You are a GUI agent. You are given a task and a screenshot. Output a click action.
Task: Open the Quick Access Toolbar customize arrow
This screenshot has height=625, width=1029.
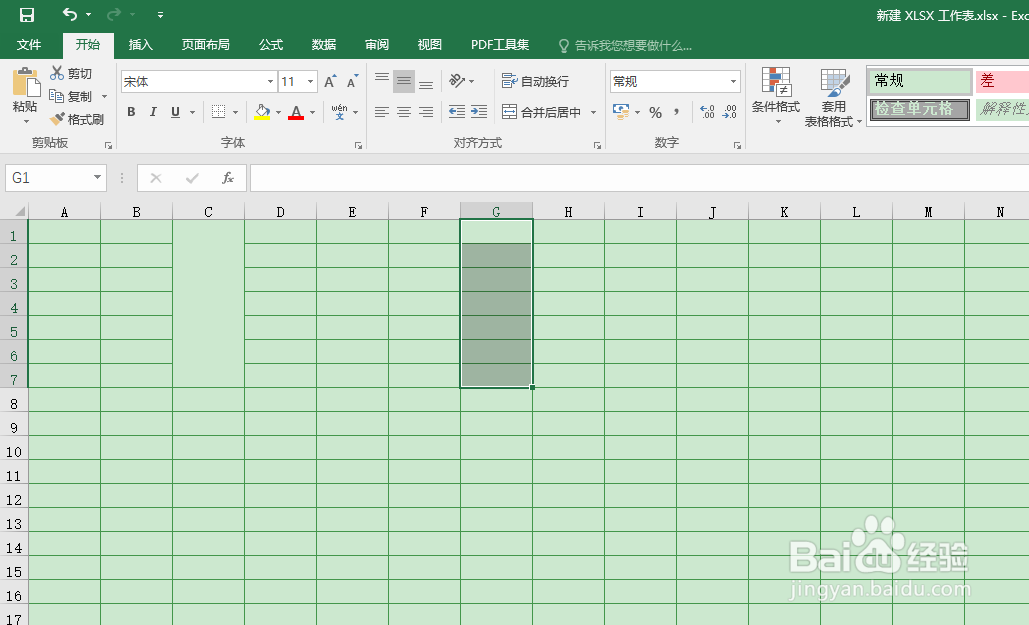[161, 14]
